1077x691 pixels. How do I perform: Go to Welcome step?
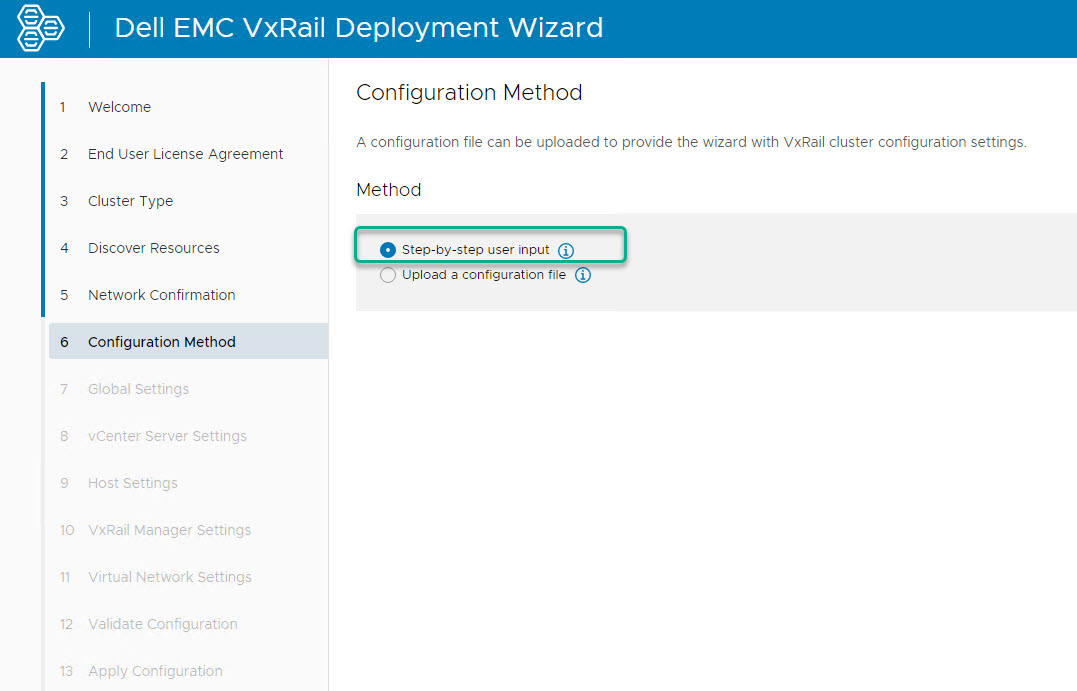pos(119,107)
